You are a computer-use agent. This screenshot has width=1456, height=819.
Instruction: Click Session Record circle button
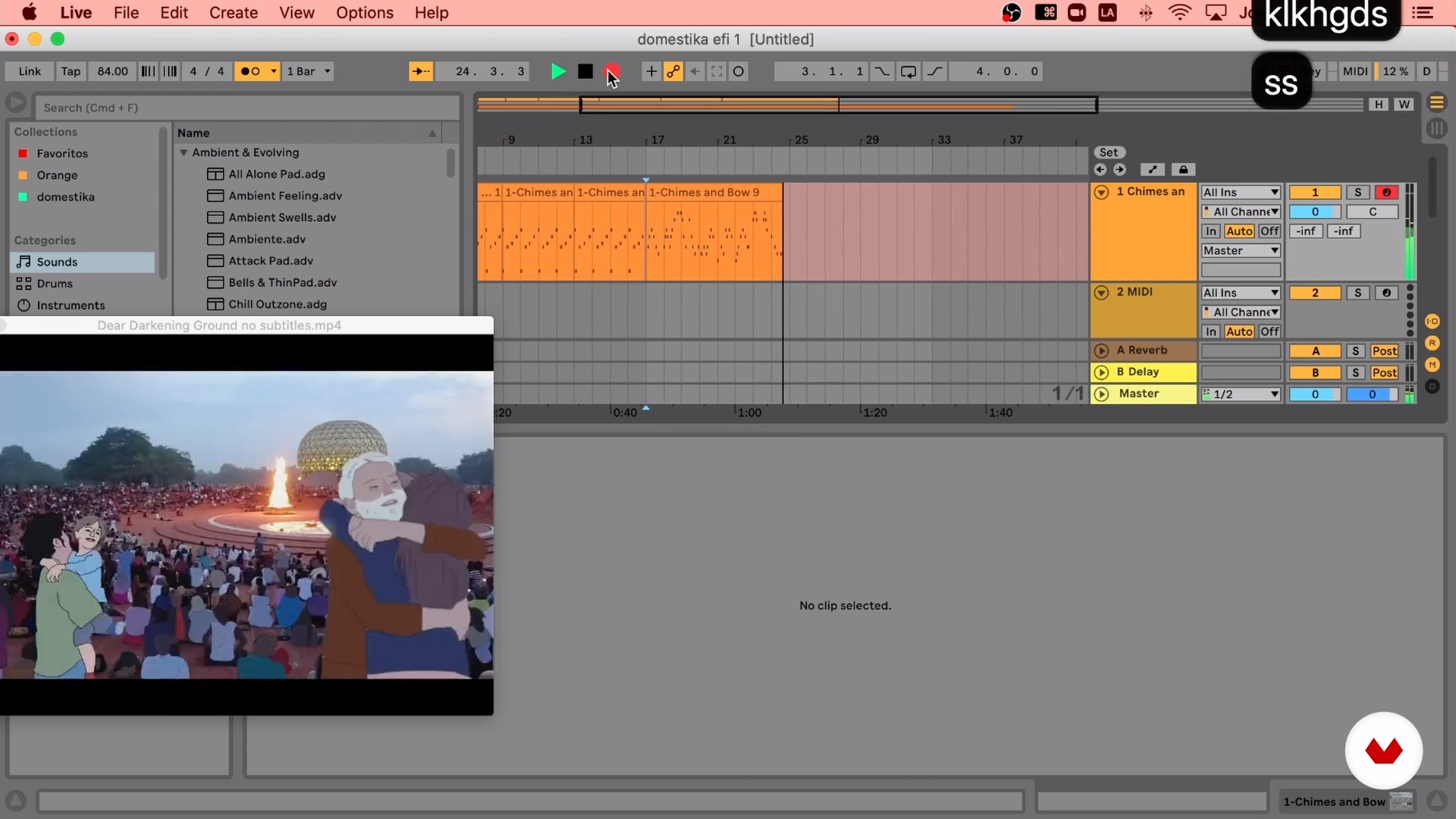point(739,71)
